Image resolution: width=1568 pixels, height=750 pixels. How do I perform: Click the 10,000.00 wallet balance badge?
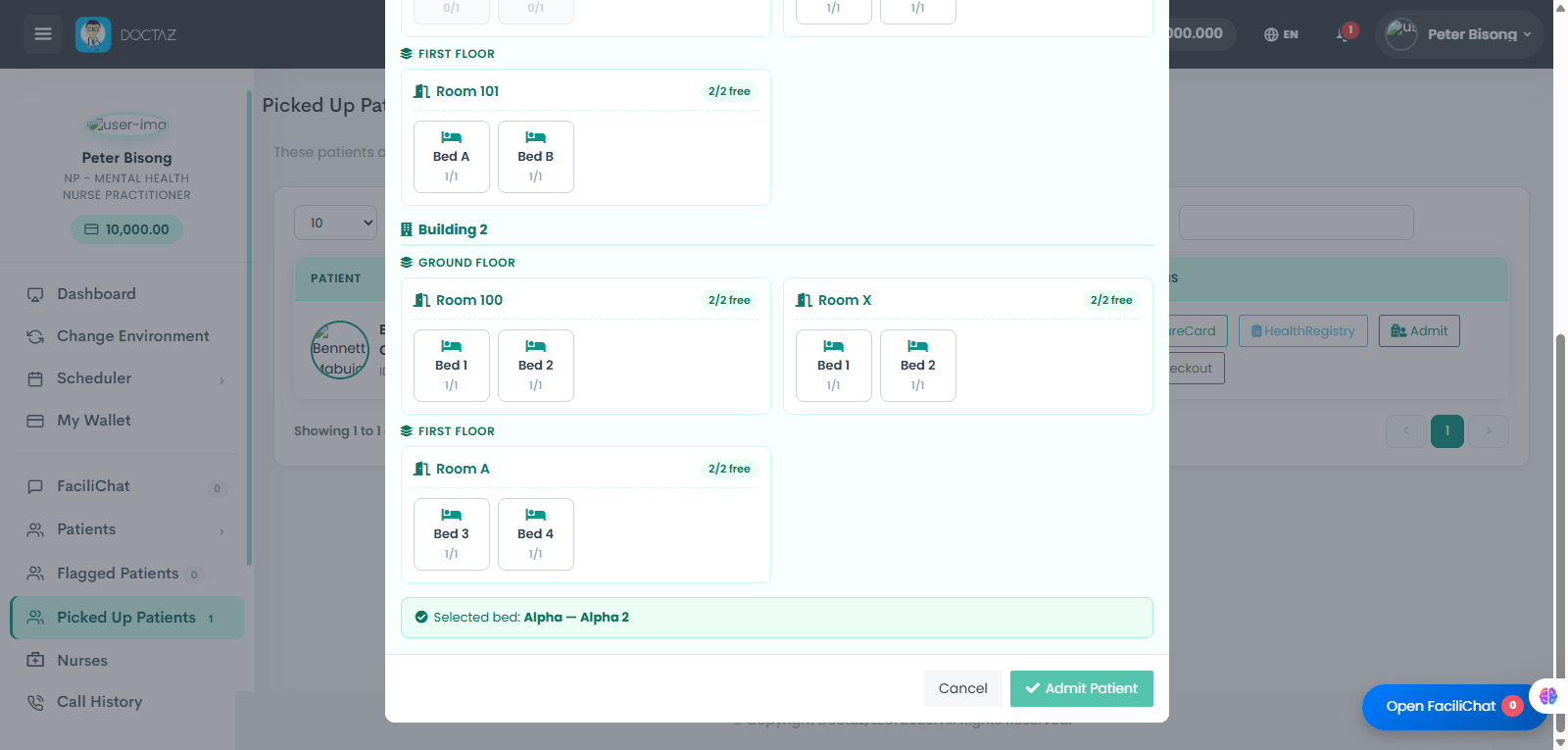pos(126,229)
